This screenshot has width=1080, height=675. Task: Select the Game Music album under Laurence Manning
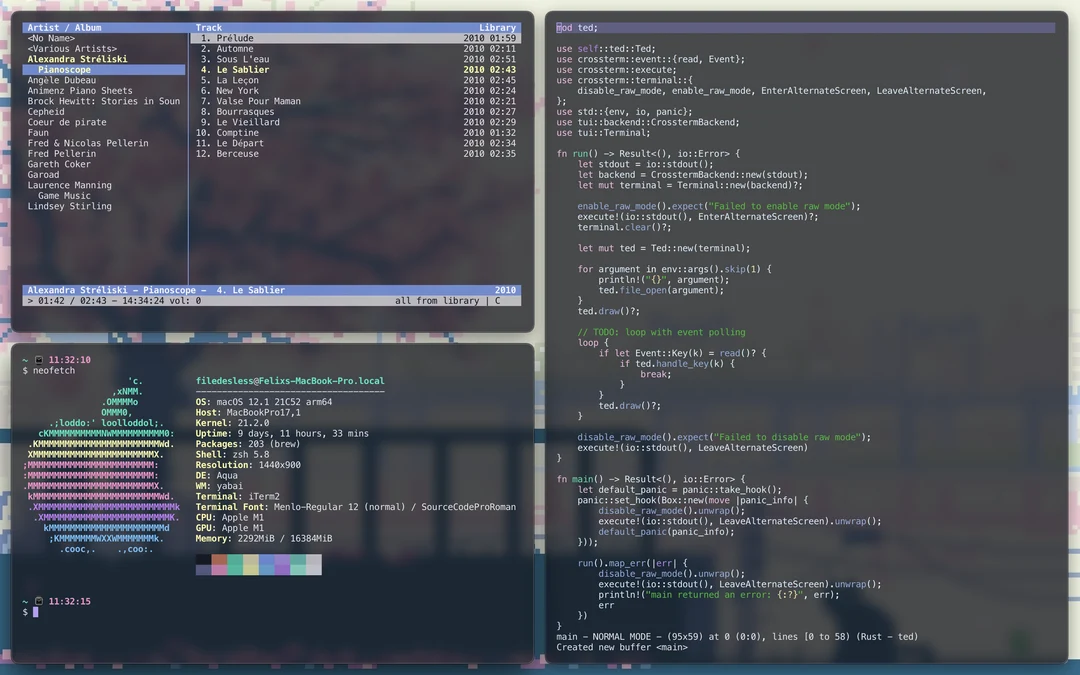click(x=64, y=196)
